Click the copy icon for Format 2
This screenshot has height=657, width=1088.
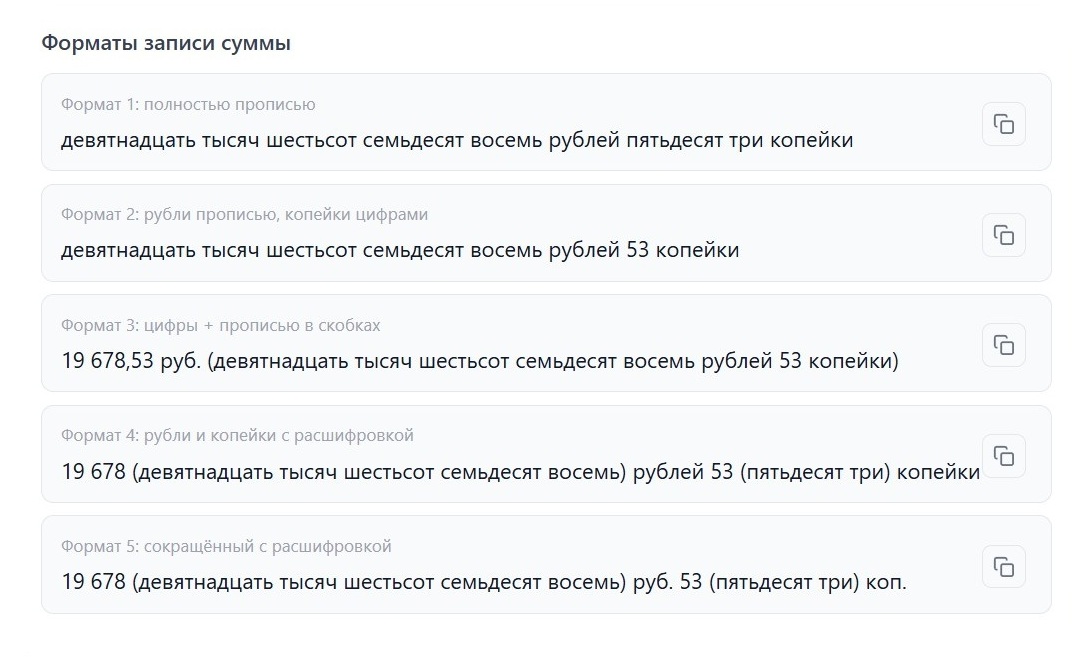pos(1004,234)
